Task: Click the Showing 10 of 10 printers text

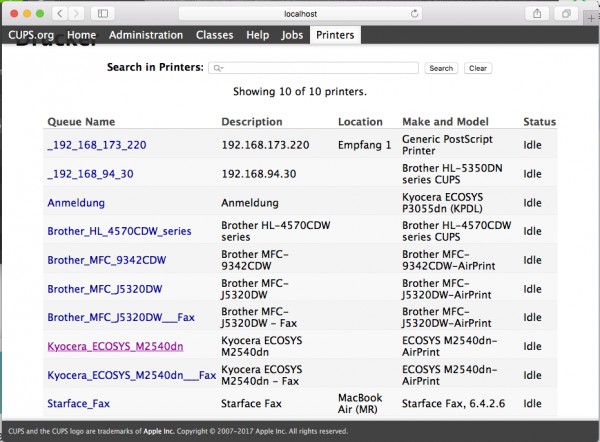Action: point(300,91)
